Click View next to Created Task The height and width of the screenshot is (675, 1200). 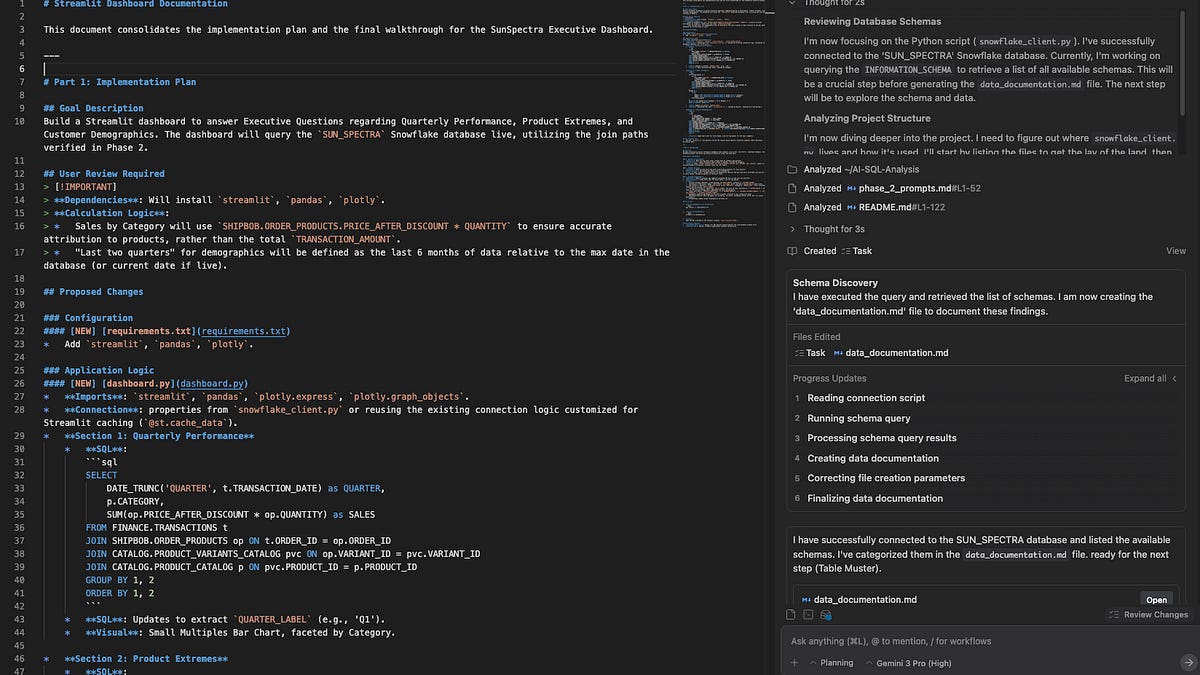coord(1176,251)
